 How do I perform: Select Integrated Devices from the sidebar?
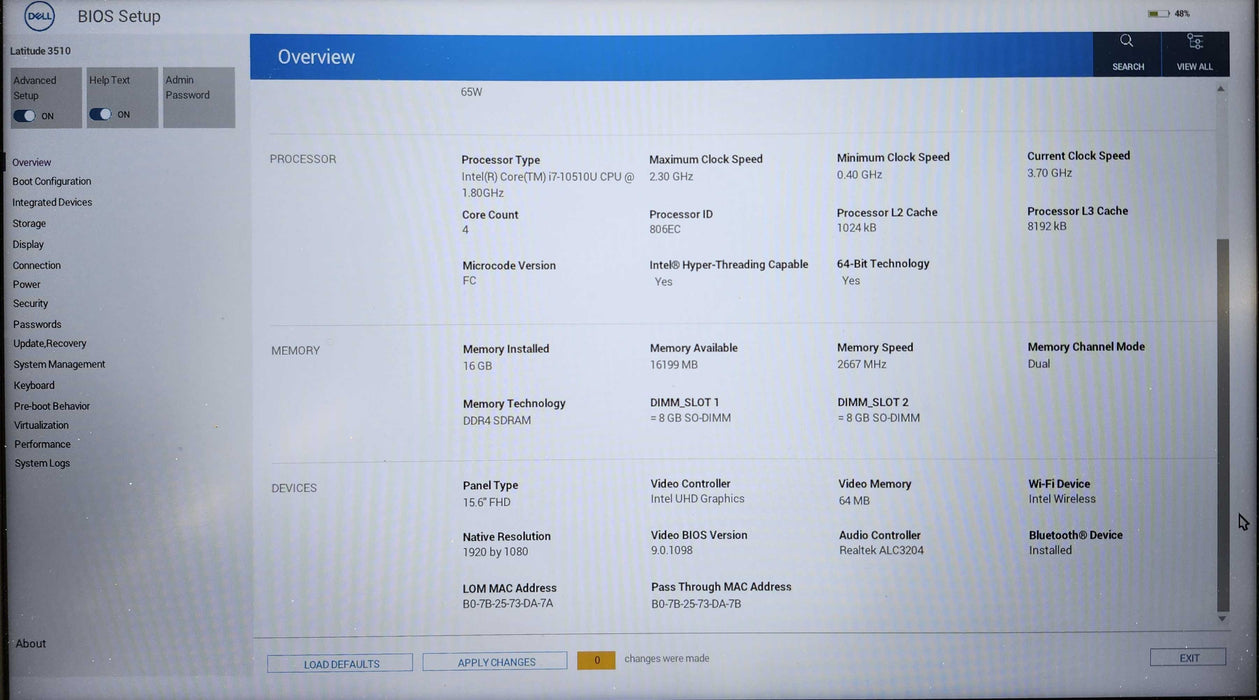click(52, 201)
